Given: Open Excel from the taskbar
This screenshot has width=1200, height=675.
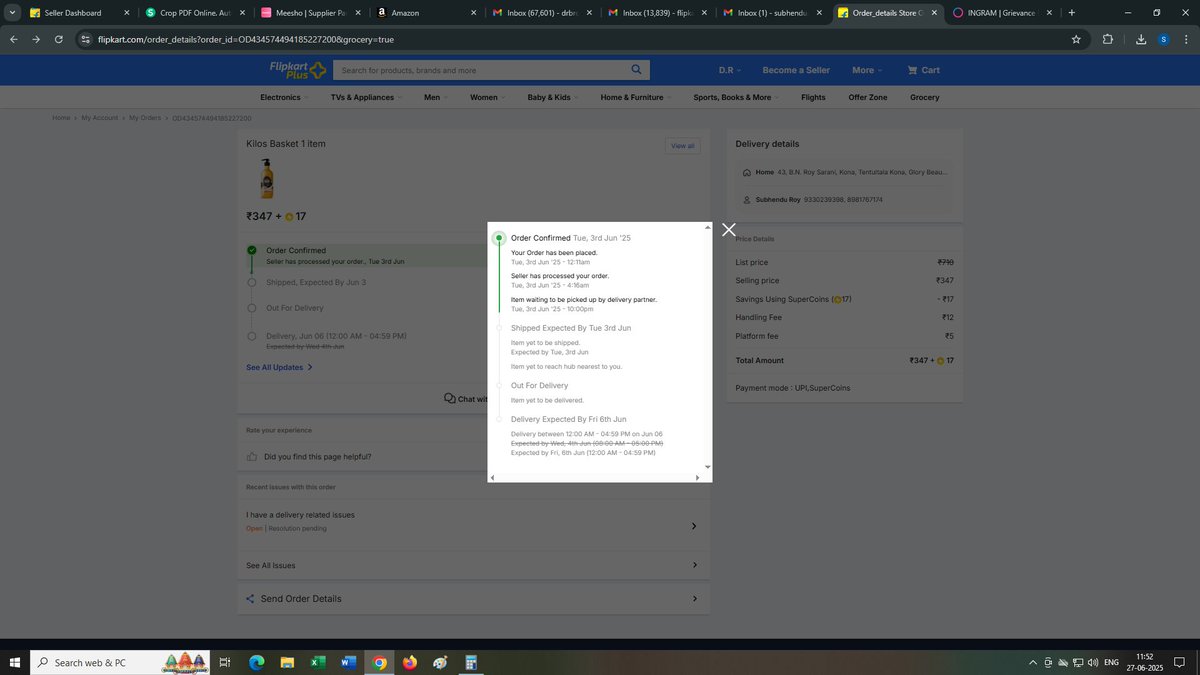Looking at the screenshot, I should coord(318,662).
